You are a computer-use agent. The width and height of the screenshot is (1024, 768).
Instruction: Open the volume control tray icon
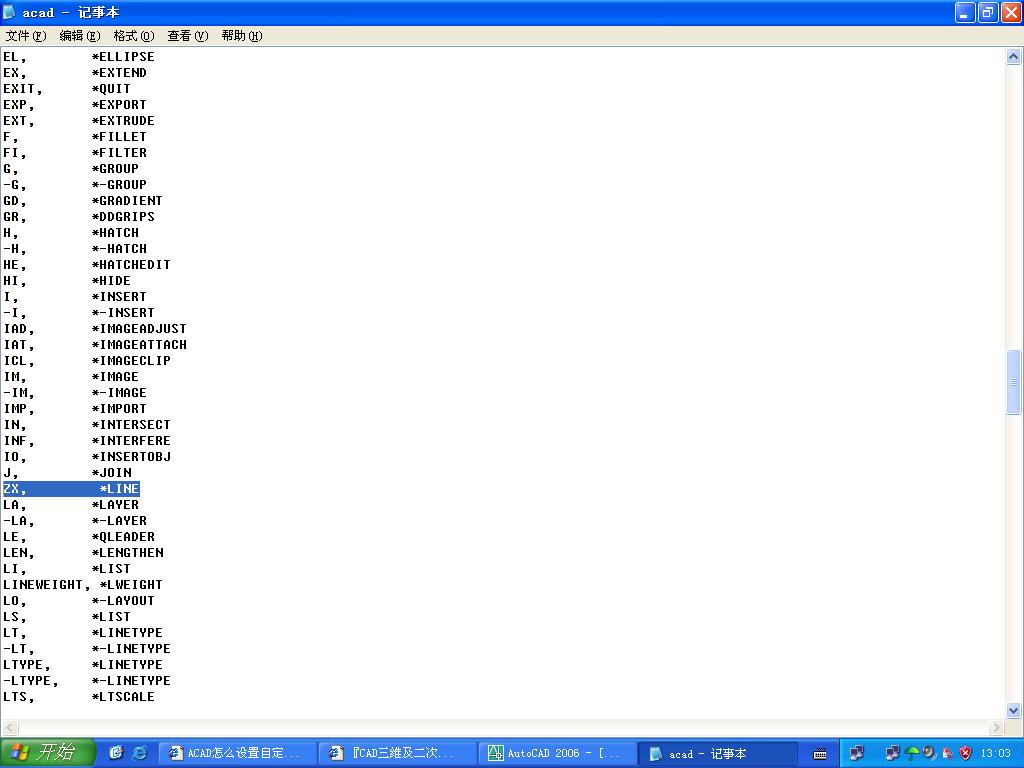pos(928,752)
